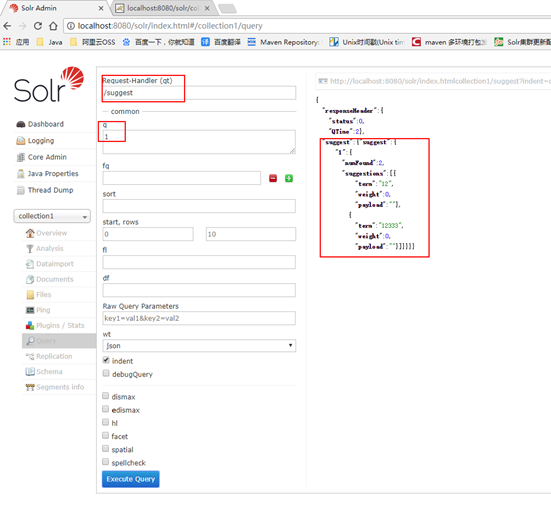Image resolution: width=551 pixels, height=510 pixels.
Task: Close the localhost:8080/solr tab
Action: pyautogui.click(x=207, y=8)
